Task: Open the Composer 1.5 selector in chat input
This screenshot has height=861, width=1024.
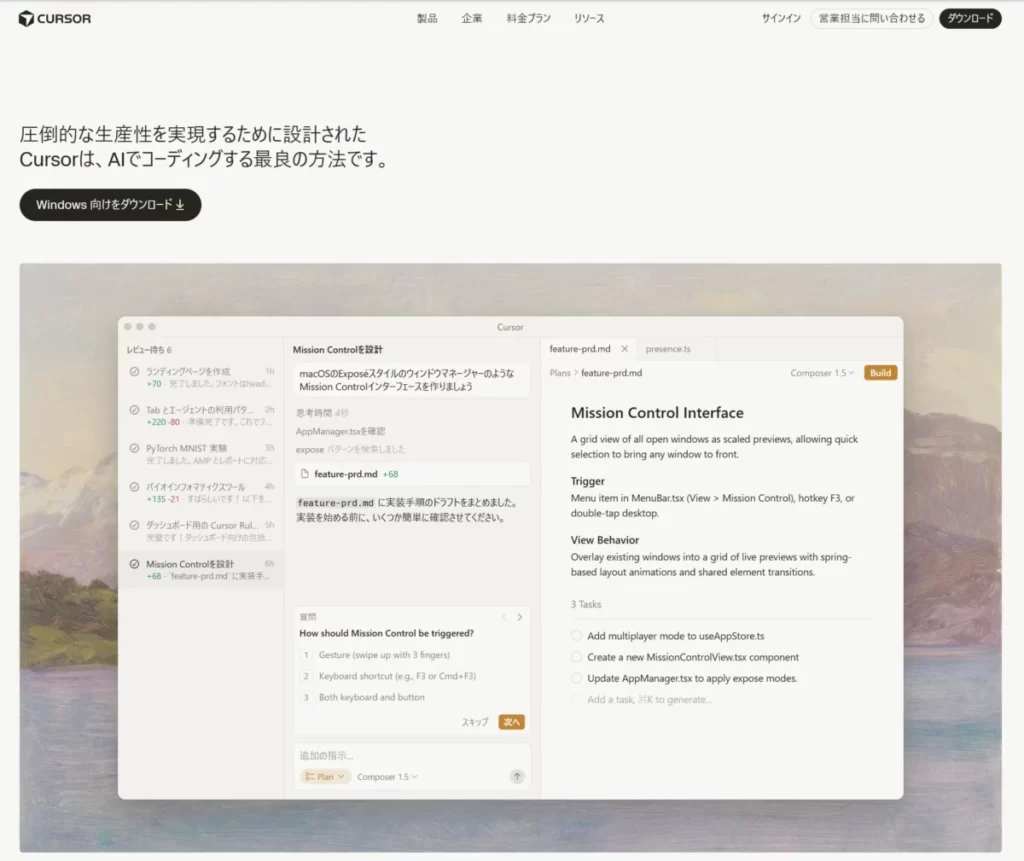Action: coord(383,777)
